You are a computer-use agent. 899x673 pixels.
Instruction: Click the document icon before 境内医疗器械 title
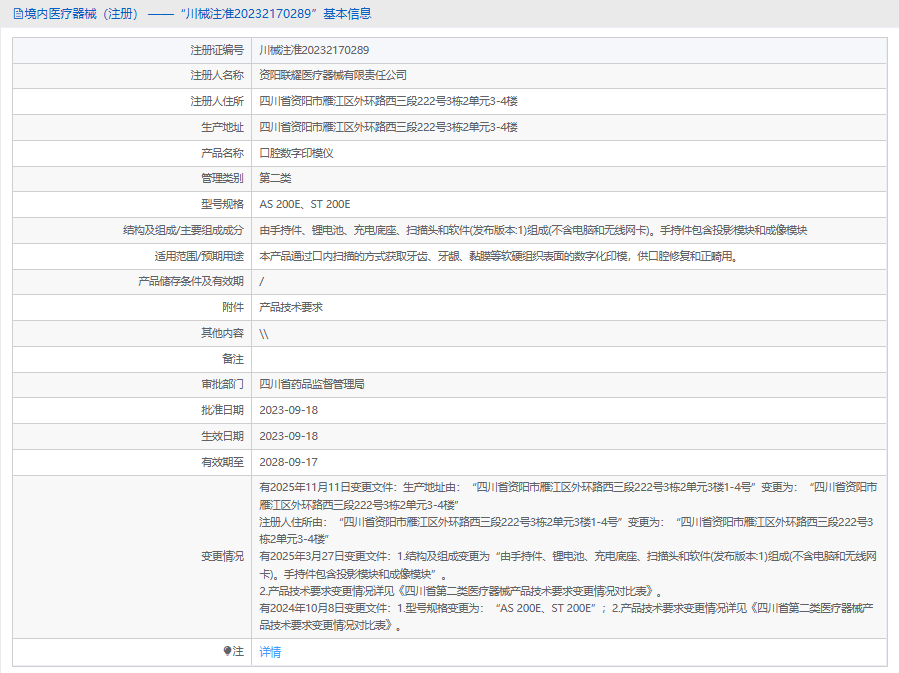(18, 14)
